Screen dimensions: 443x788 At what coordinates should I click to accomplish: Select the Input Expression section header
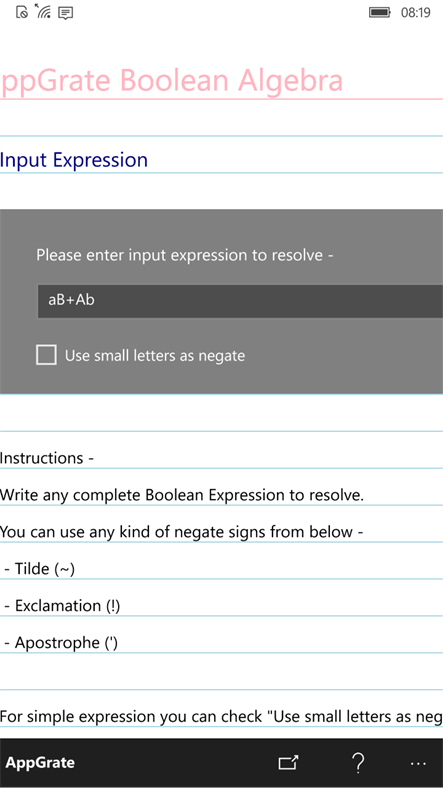[74, 160]
